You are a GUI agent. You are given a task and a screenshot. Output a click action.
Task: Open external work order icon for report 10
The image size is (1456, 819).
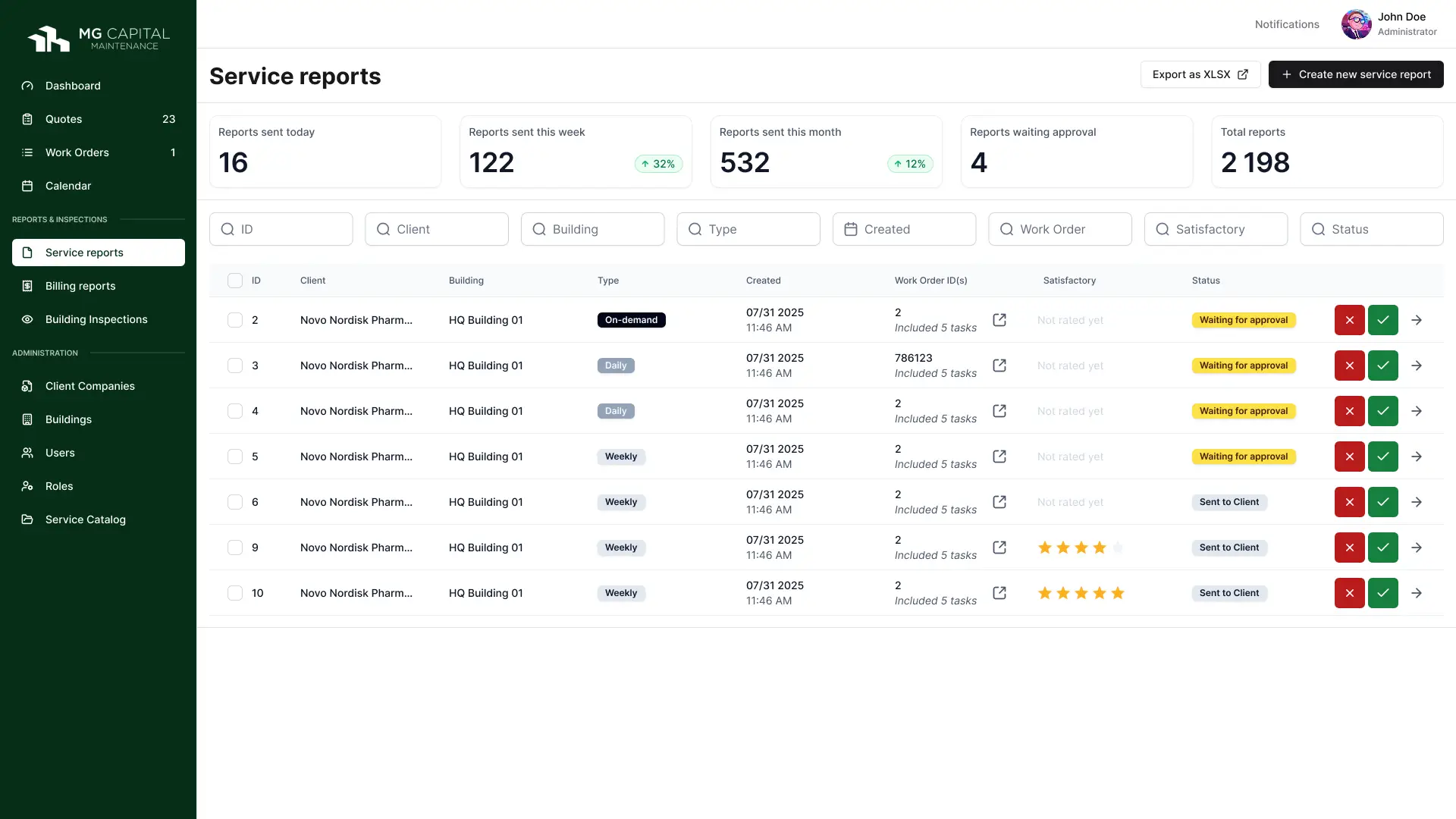[999, 593]
